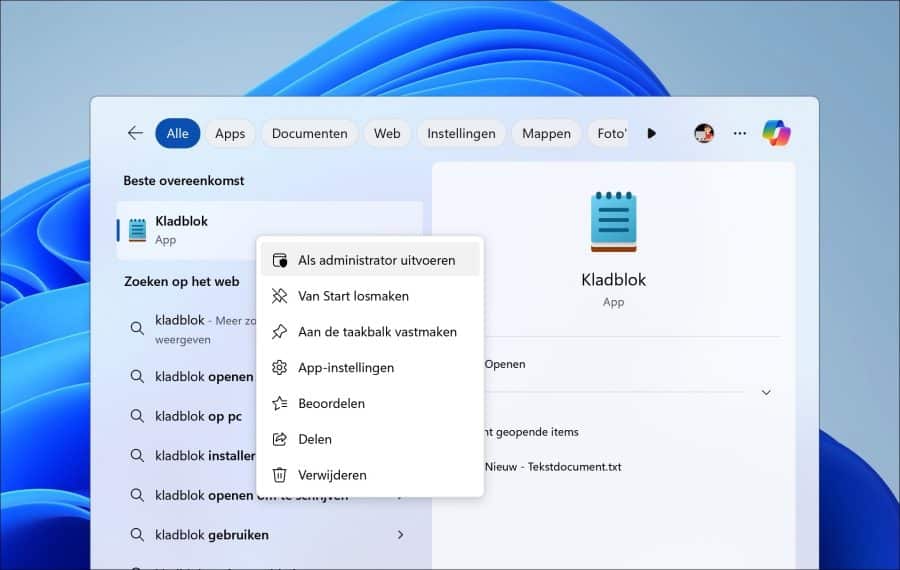Click the Kladblok best match result
Image resolution: width=900 pixels, height=570 pixels.
(x=182, y=229)
